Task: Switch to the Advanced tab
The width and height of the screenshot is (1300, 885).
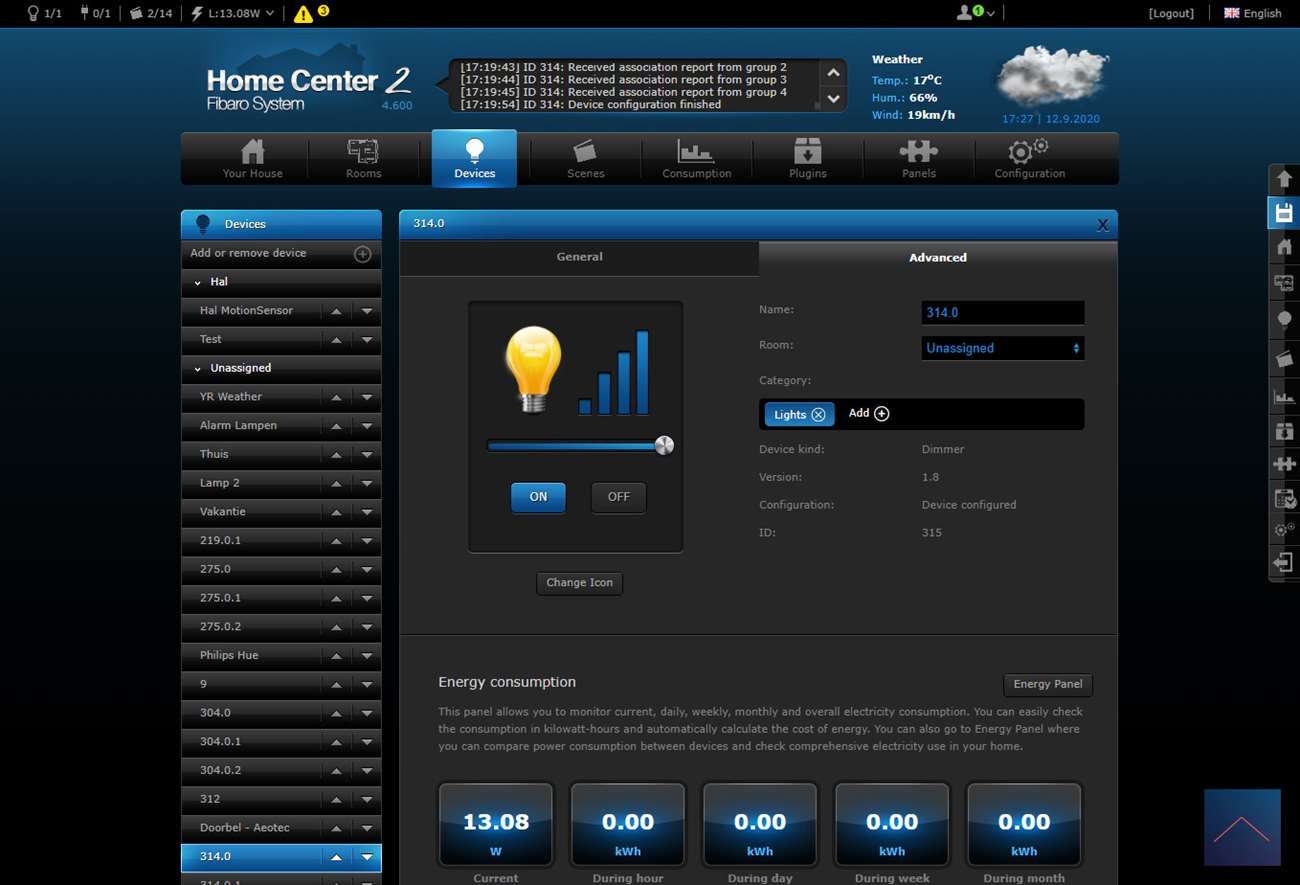Action: (x=937, y=258)
